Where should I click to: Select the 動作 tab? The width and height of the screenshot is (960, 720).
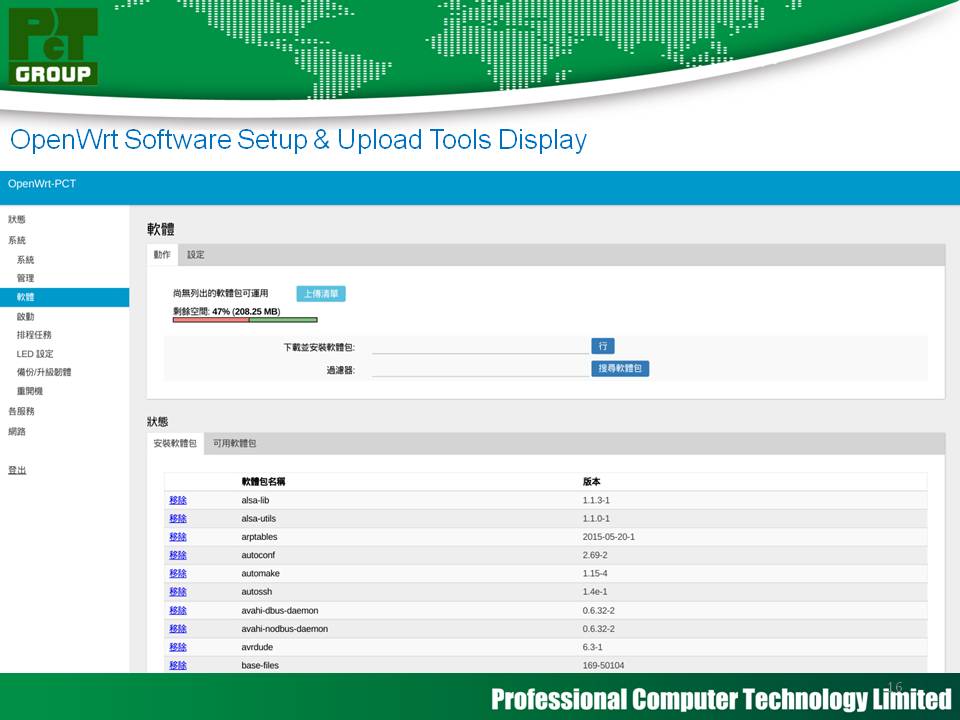tap(162, 255)
